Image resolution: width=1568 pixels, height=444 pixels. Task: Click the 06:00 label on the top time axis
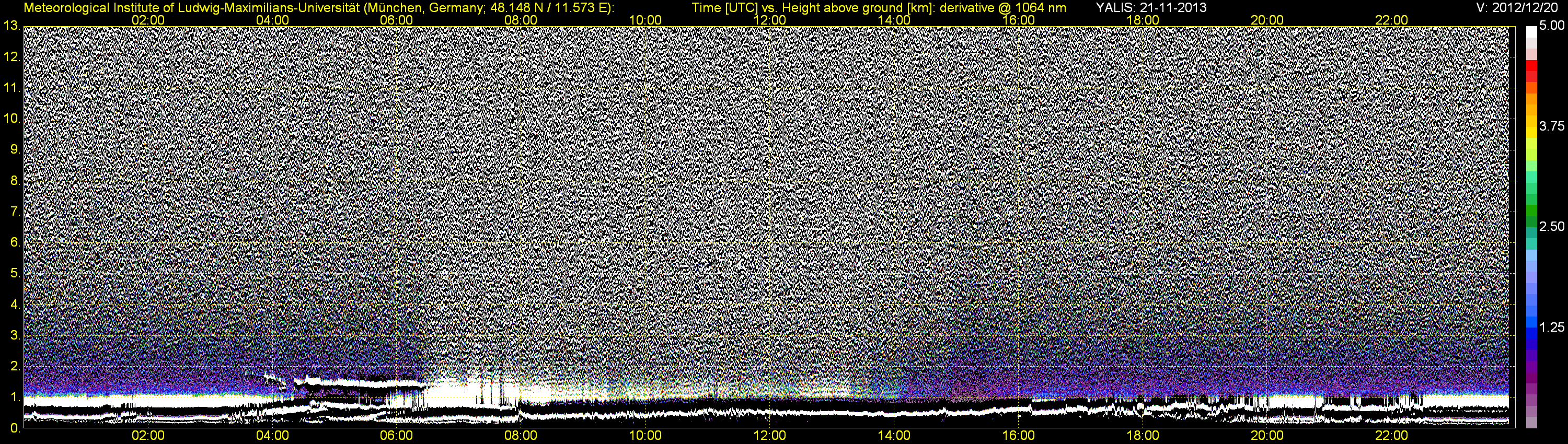pos(396,20)
